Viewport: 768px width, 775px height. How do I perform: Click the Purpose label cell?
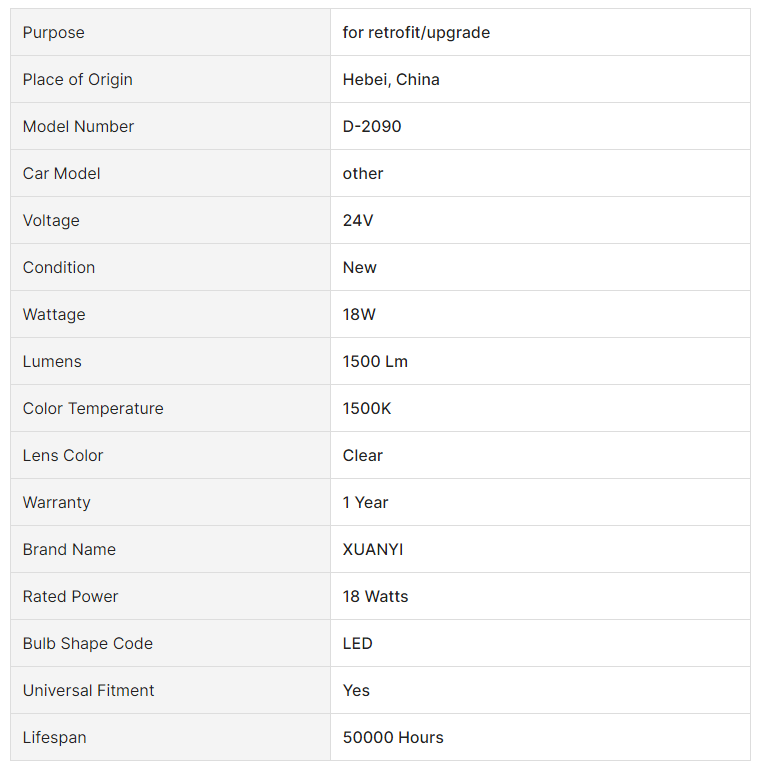coord(170,32)
